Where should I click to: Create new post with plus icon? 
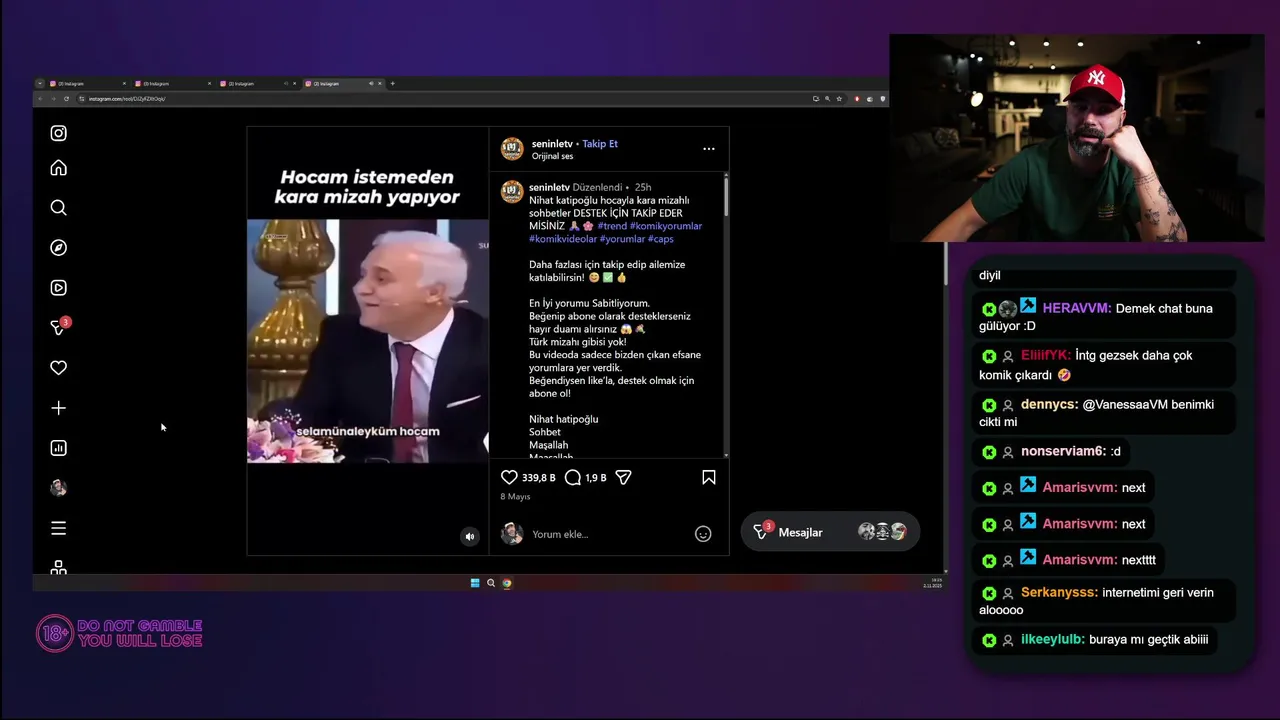coord(58,408)
